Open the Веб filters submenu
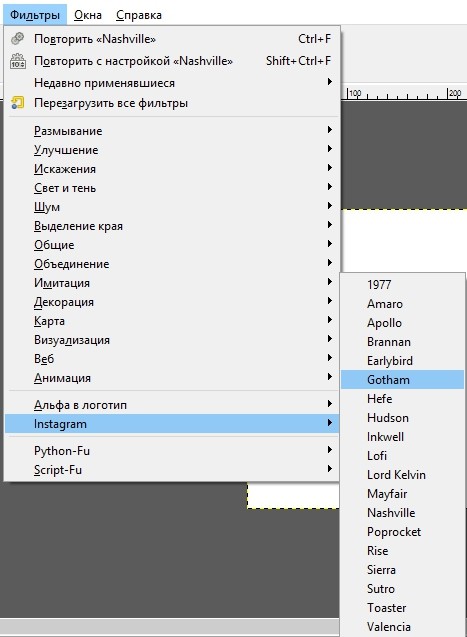467x637 pixels. [172, 359]
